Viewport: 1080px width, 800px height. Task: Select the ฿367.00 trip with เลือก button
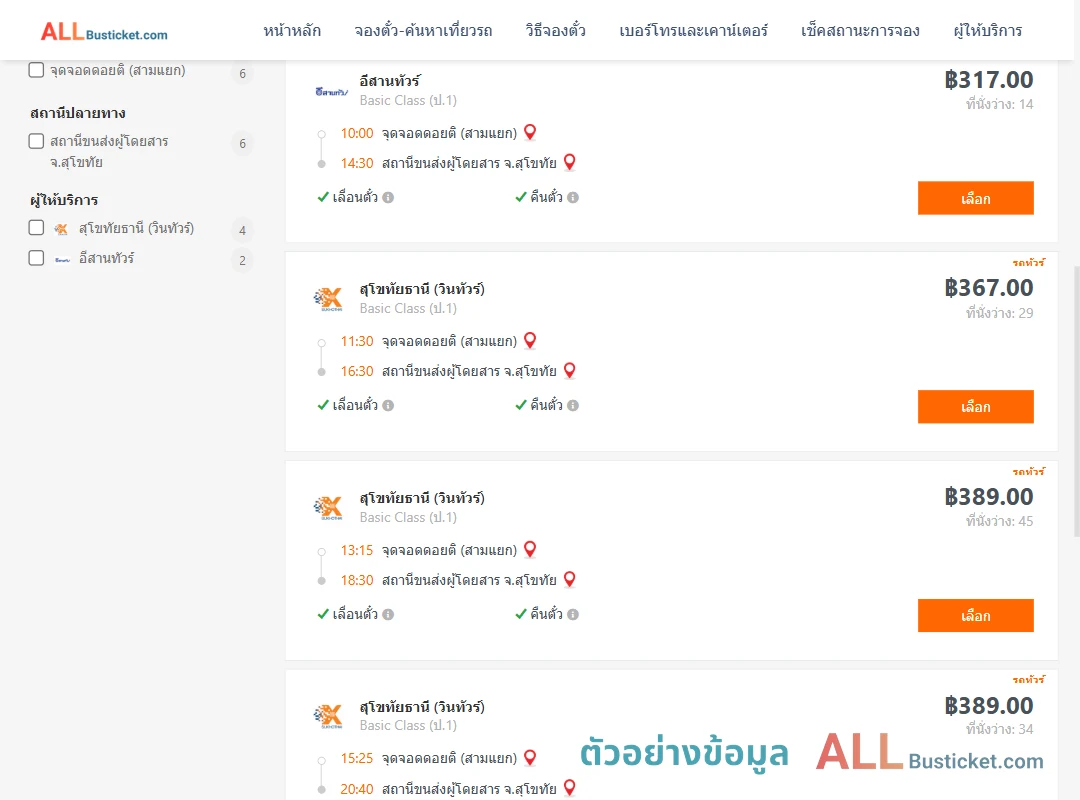click(x=975, y=407)
